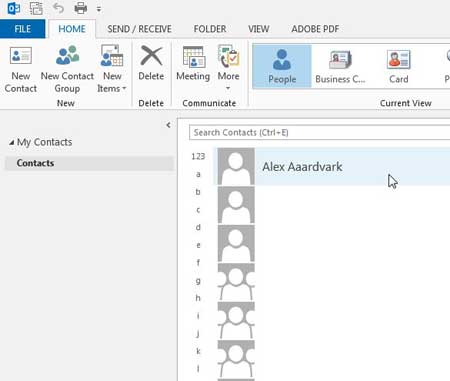The width and height of the screenshot is (450, 381).
Task: Switch to Business Card view
Action: pos(340,67)
